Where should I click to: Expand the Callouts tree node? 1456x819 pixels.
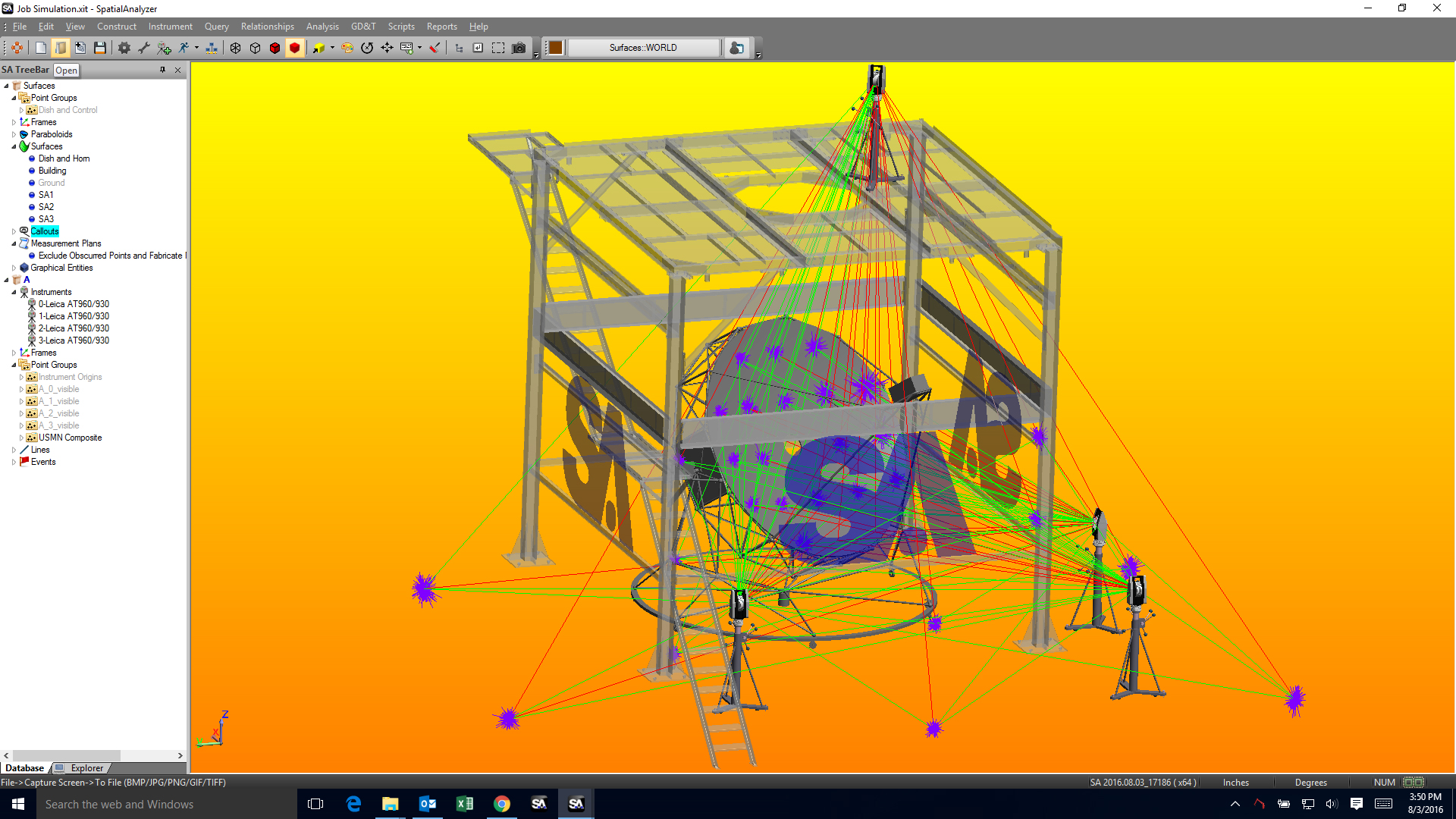coord(14,231)
